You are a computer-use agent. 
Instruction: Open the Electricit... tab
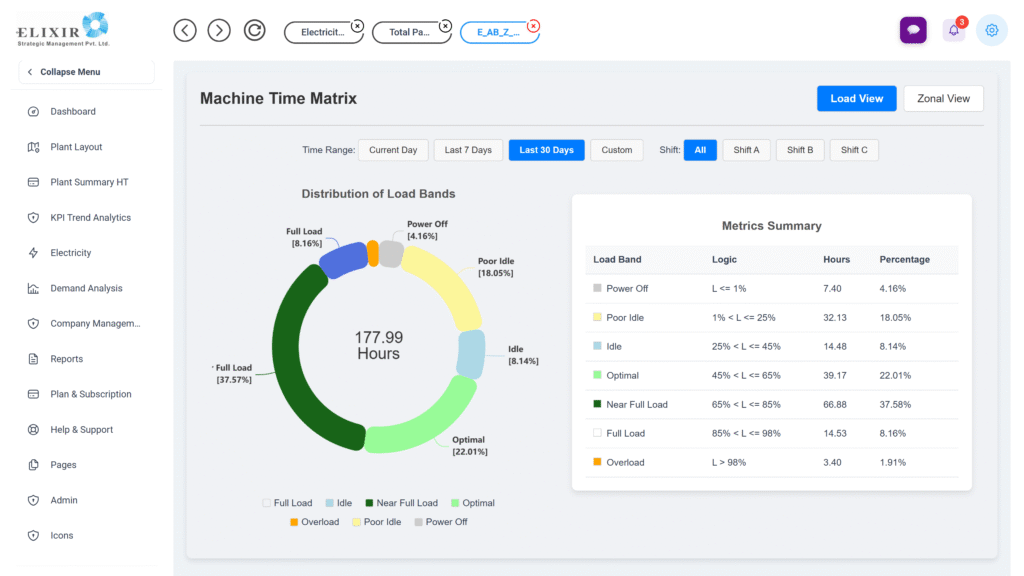(322, 33)
